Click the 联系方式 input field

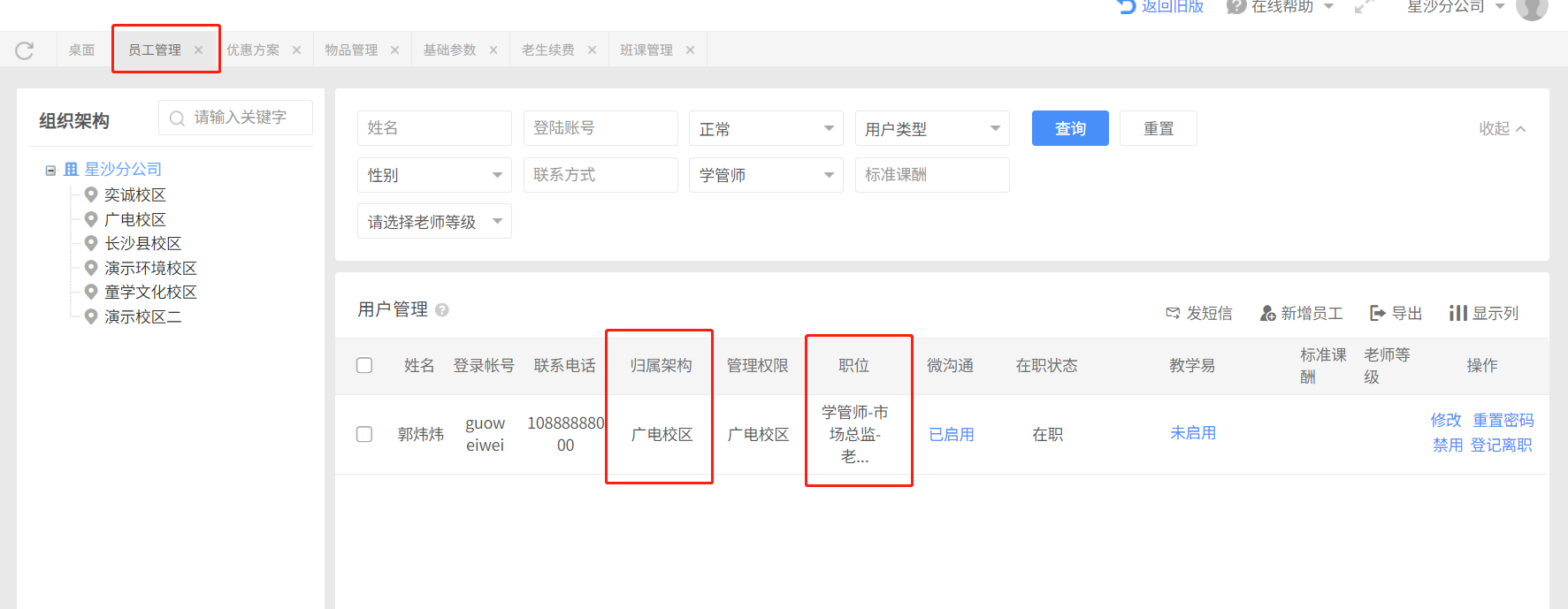[x=600, y=175]
